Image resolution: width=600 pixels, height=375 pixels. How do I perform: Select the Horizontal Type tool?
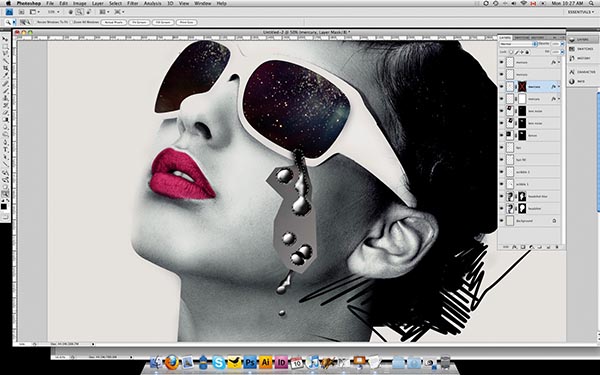tap(5, 148)
